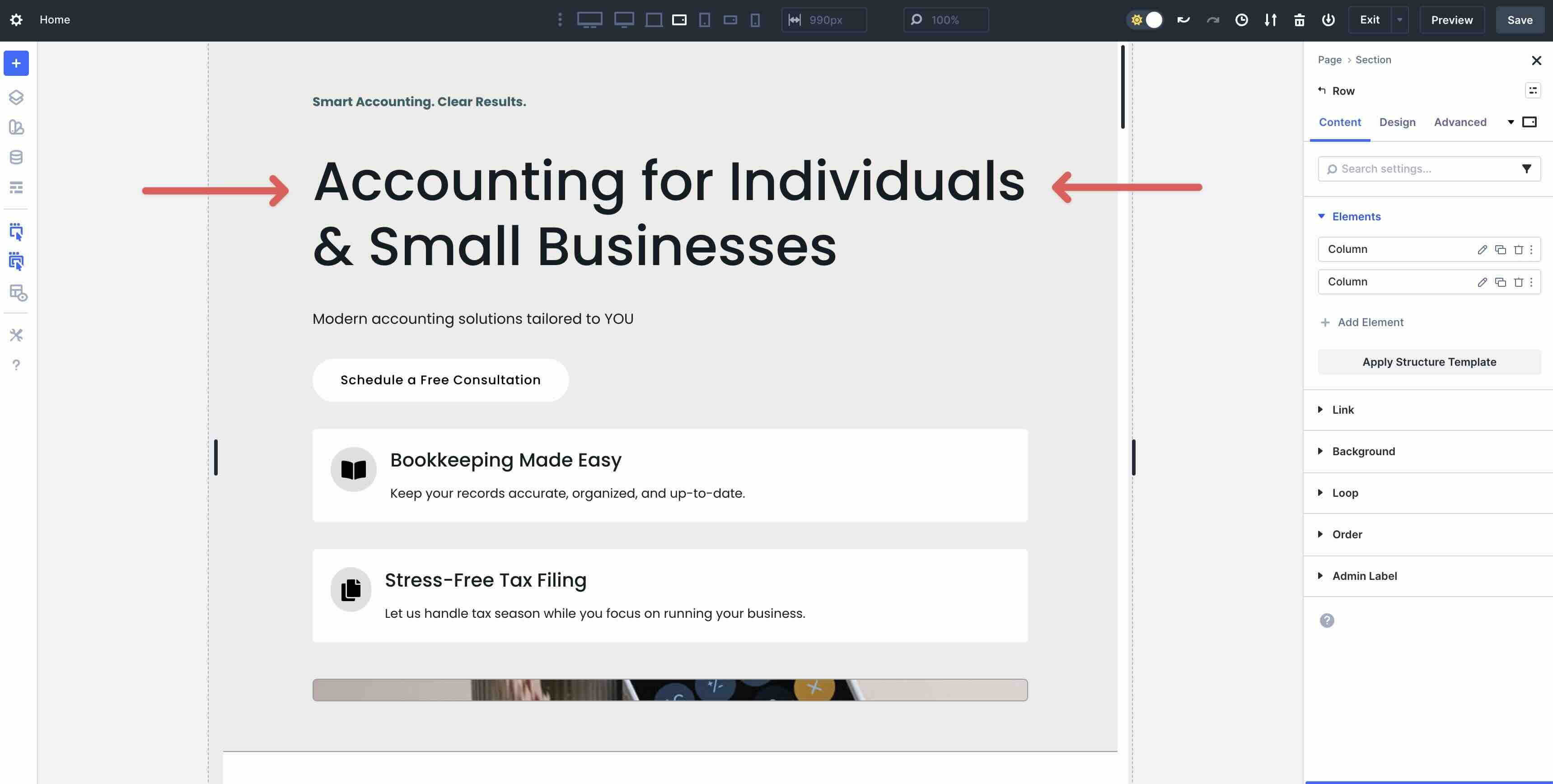Click the trash icon in top toolbar
The image size is (1553, 784).
tap(1299, 20)
